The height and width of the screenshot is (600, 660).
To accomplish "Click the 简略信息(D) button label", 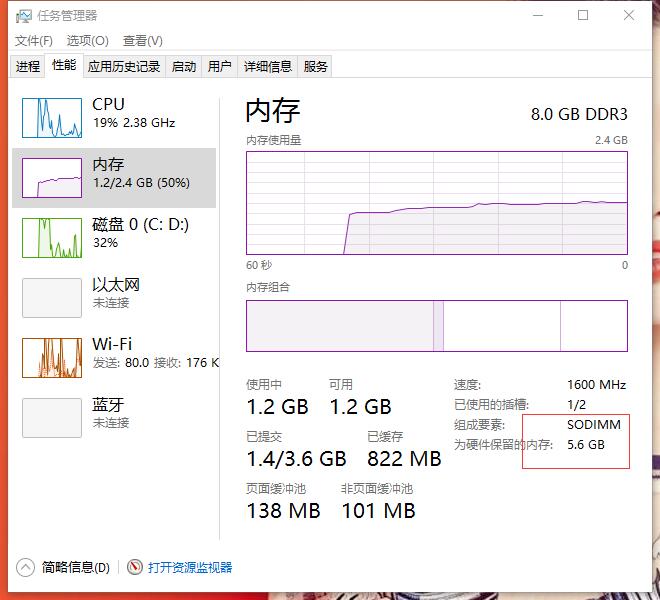I will pyautogui.click(x=76, y=568).
